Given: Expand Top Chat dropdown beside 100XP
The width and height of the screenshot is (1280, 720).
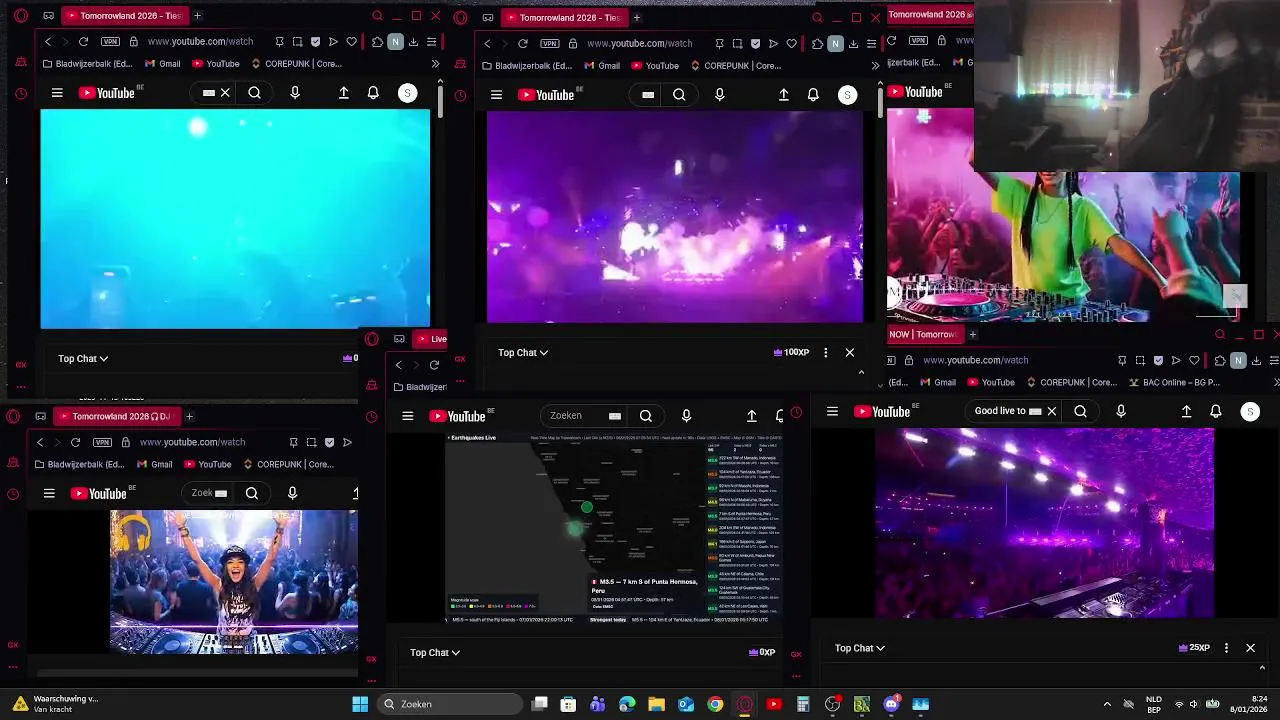Looking at the screenshot, I should (x=523, y=352).
